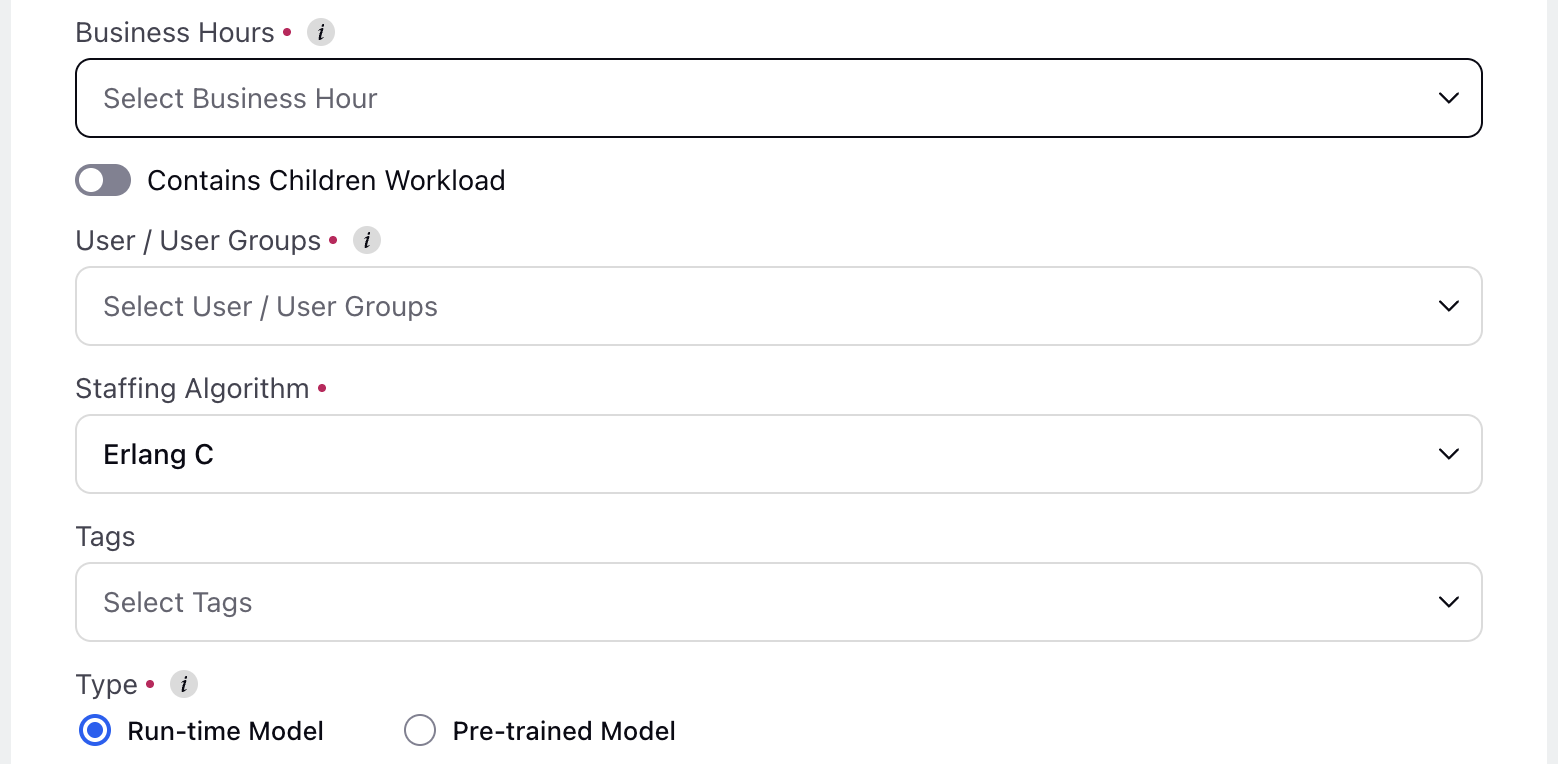The width and height of the screenshot is (1558, 764).
Task: Click the User / User Groups info icon
Action: click(x=367, y=240)
